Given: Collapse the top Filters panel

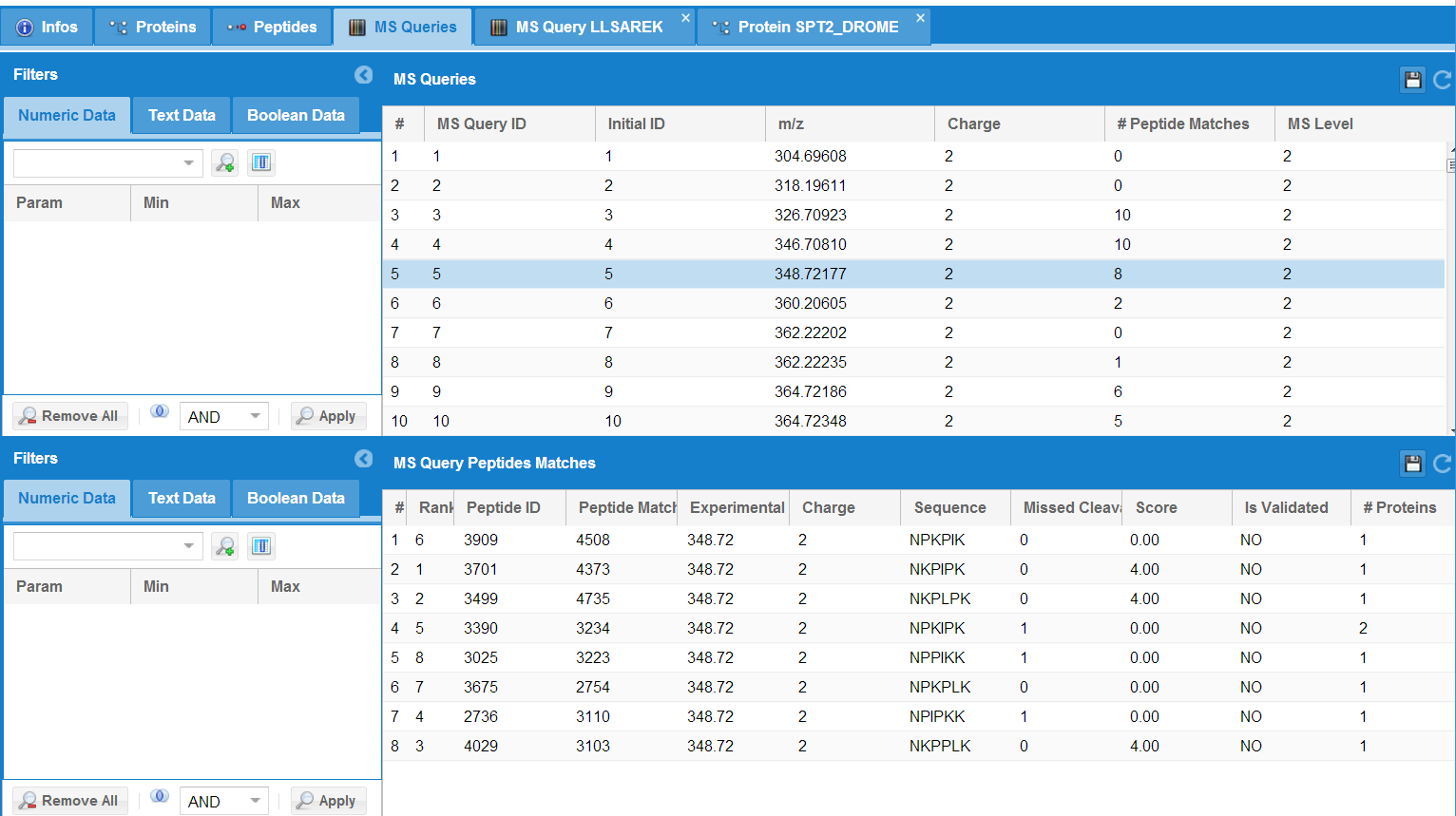Looking at the screenshot, I should point(363,75).
